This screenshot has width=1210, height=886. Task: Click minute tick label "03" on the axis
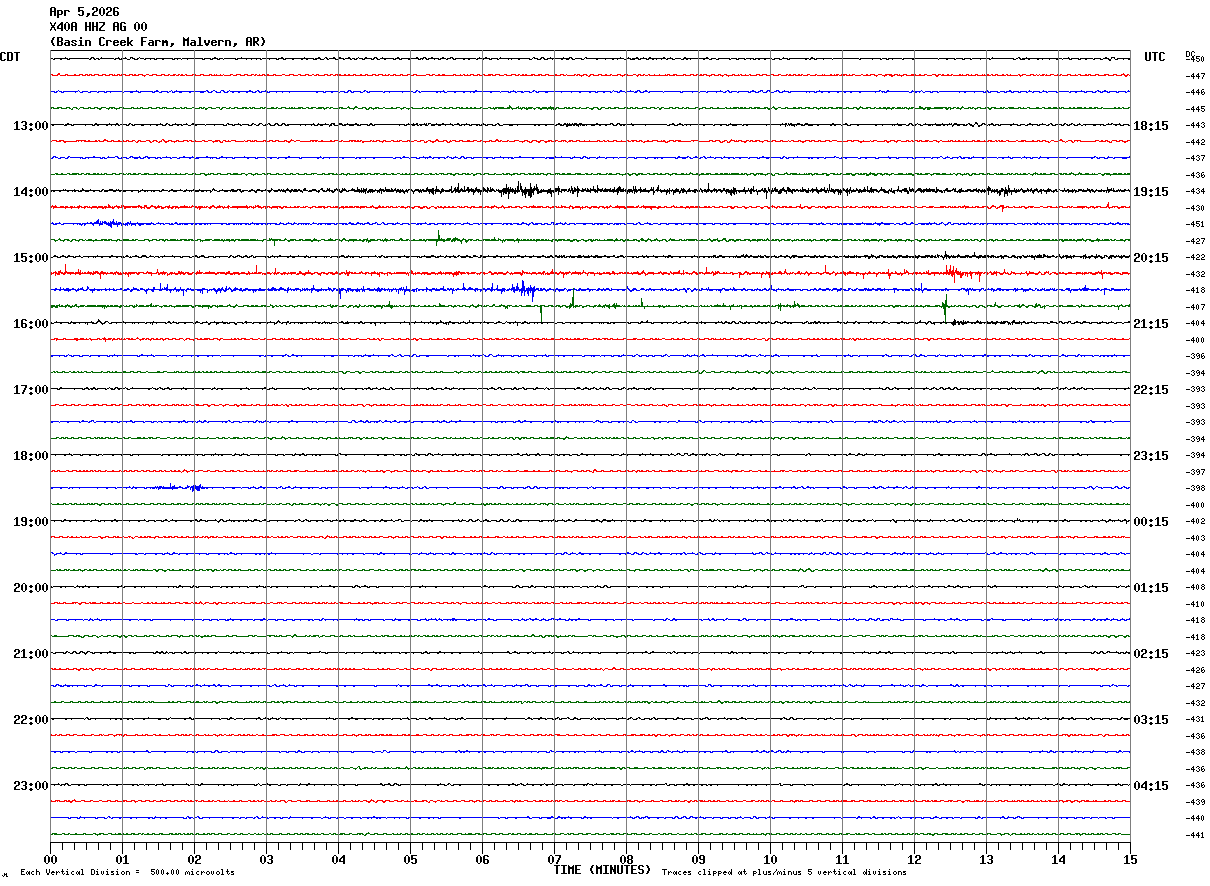coord(266,859)
